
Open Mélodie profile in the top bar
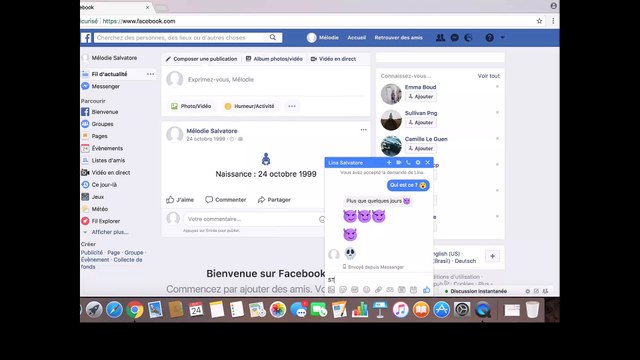(x=323, y=38)
